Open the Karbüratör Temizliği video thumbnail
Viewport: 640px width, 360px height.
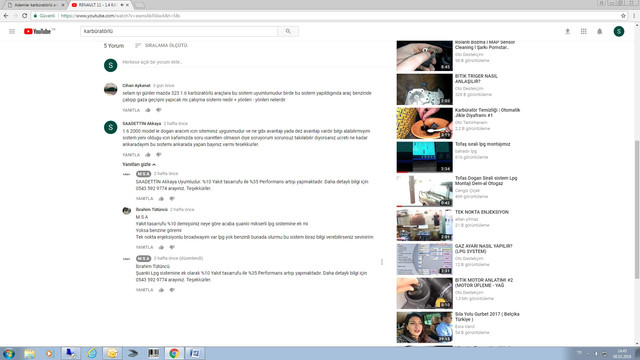click(x=424, y=123)
